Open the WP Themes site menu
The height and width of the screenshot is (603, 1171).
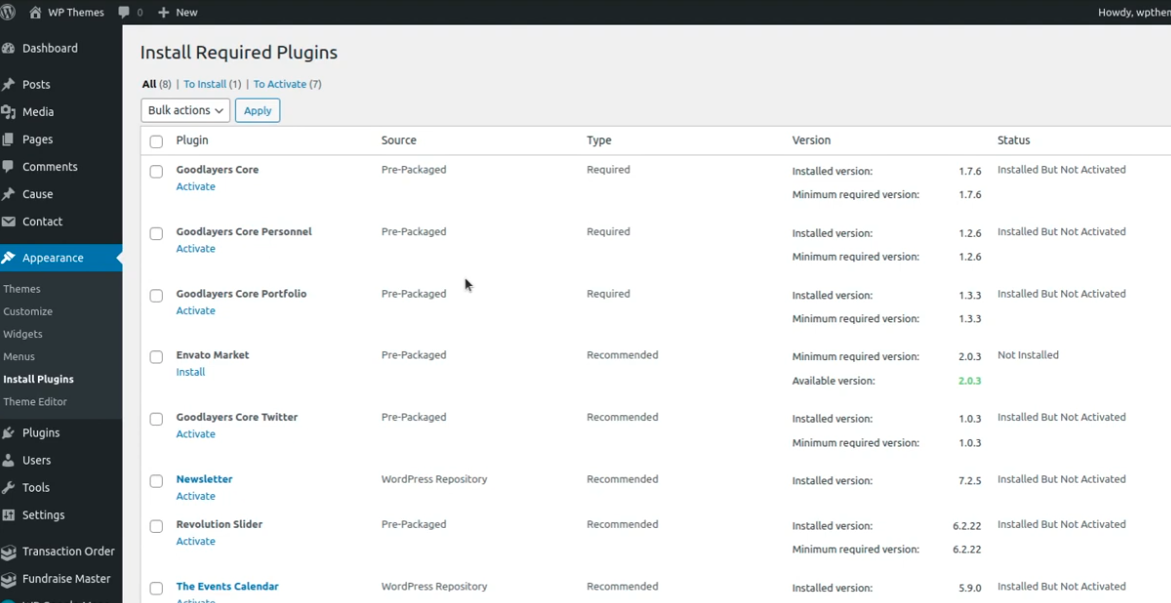66,12
